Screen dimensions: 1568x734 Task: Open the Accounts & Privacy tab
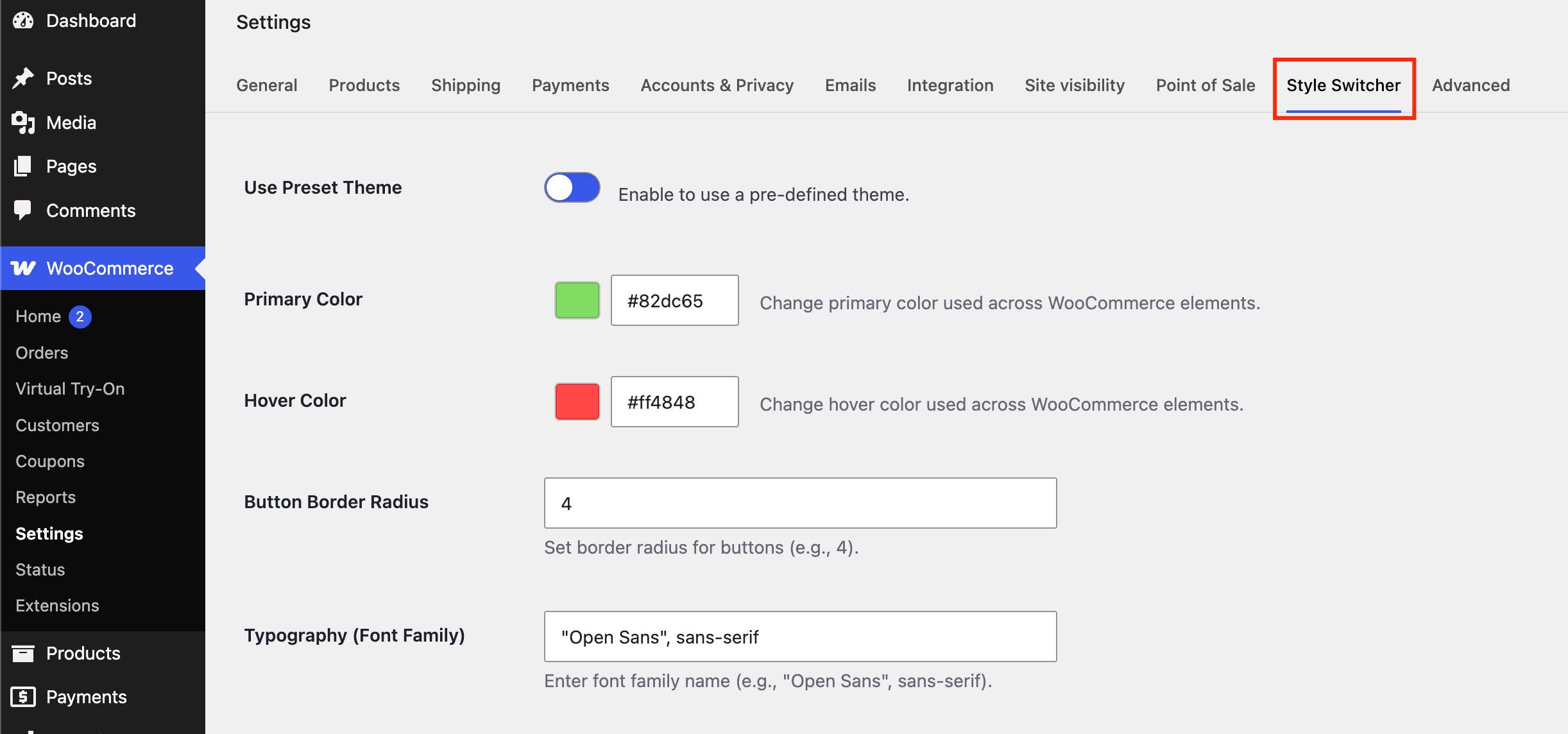pos(717,85)
